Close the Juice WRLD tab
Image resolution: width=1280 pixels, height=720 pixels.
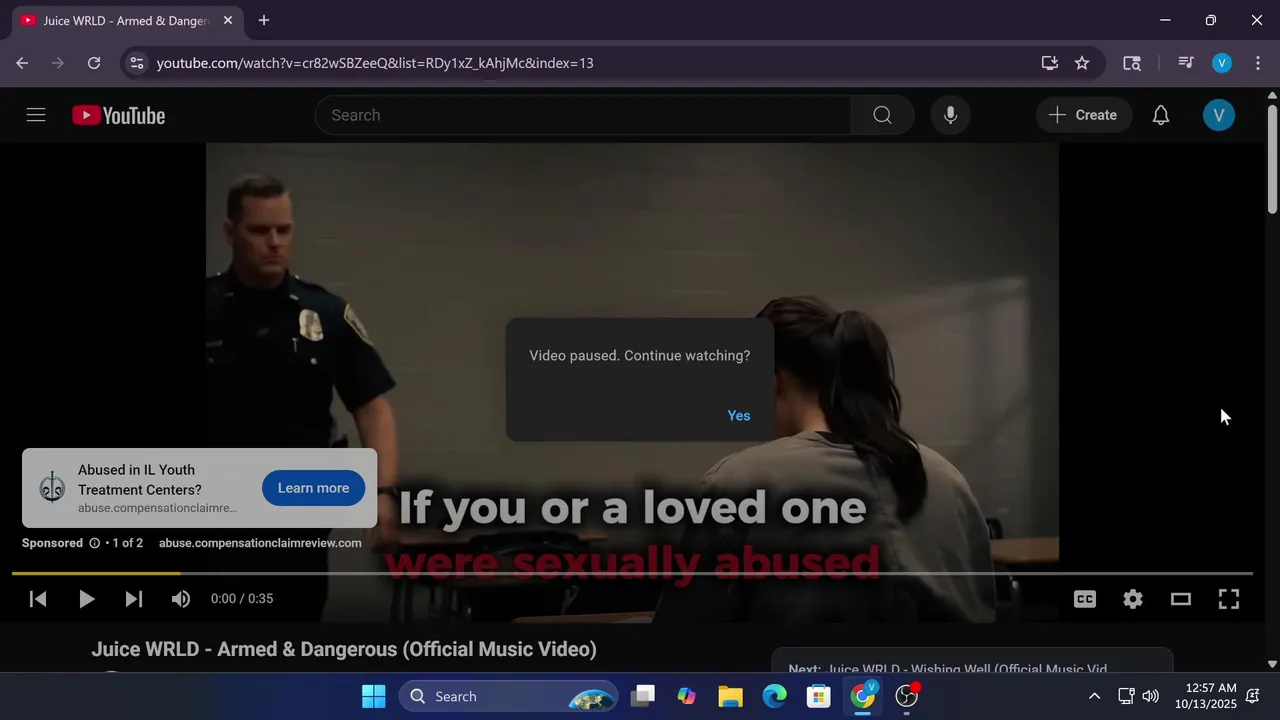(227, 20)
